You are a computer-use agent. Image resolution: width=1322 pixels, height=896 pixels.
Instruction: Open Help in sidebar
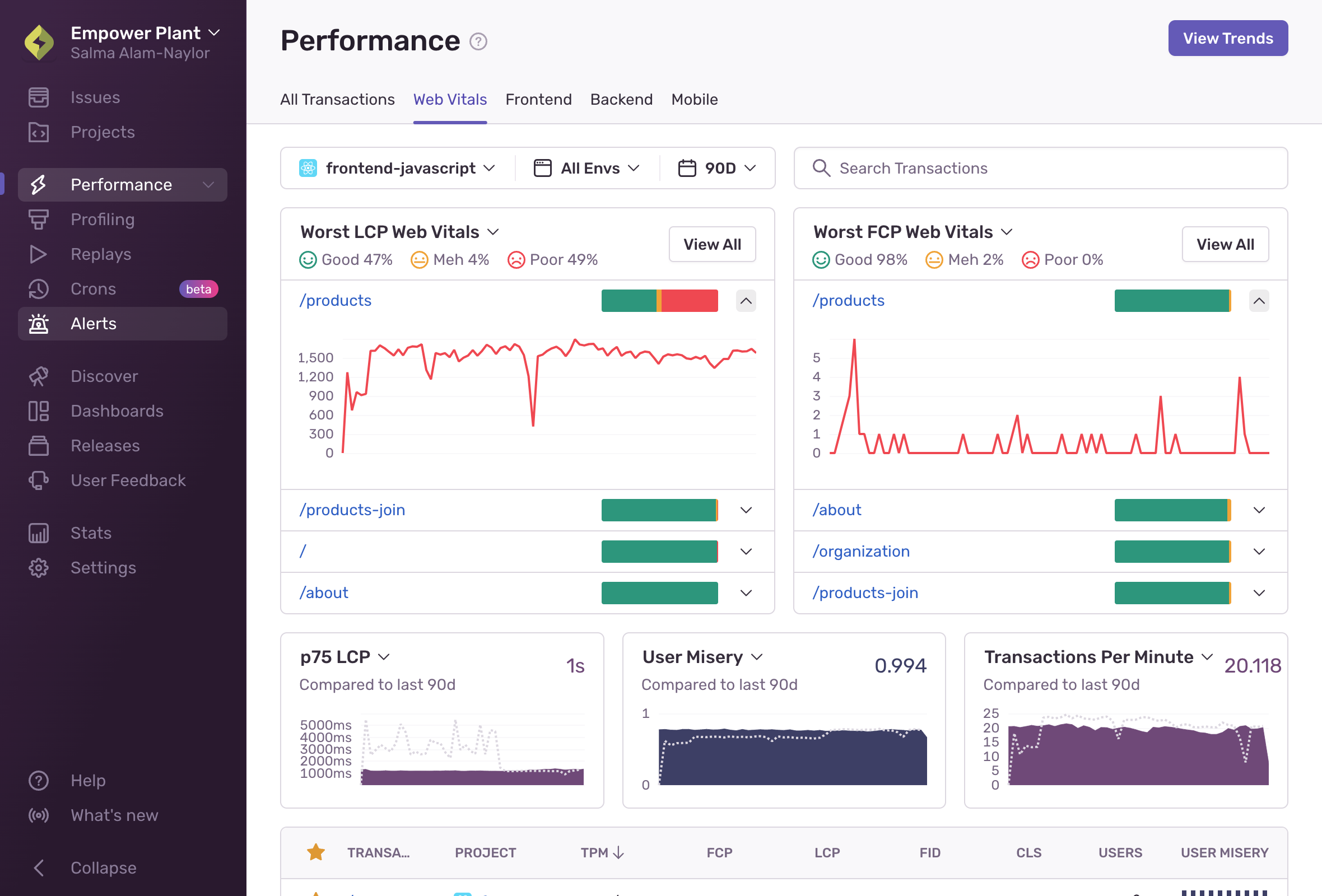122,781
